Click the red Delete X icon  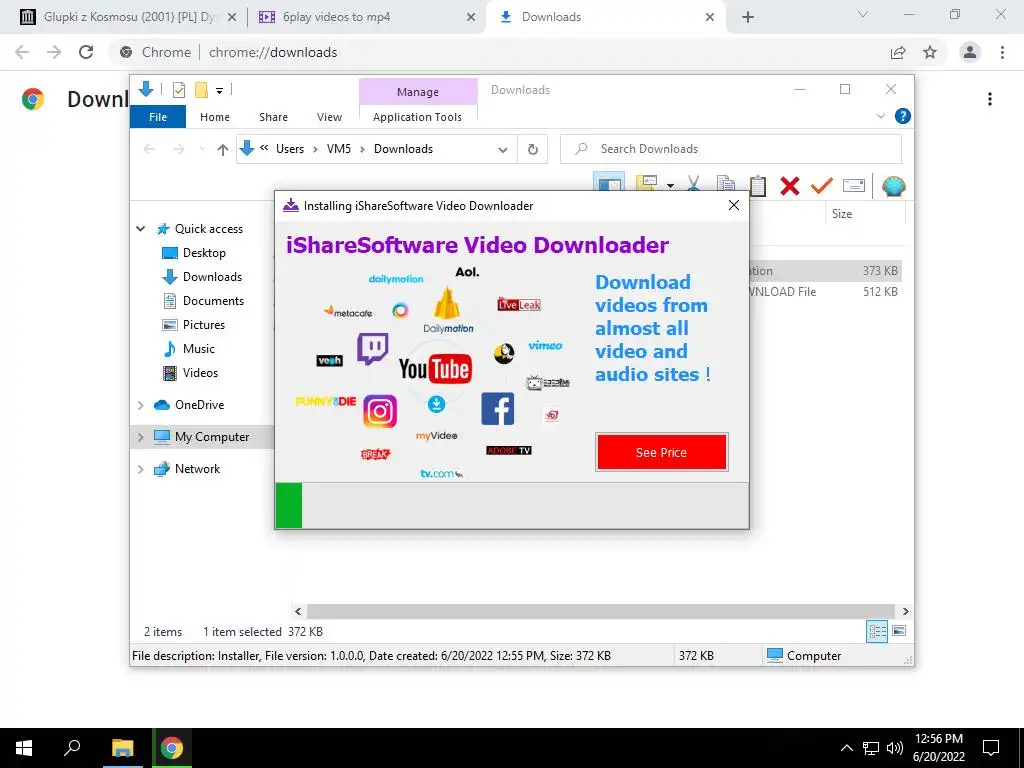click(x=790, y=186)
